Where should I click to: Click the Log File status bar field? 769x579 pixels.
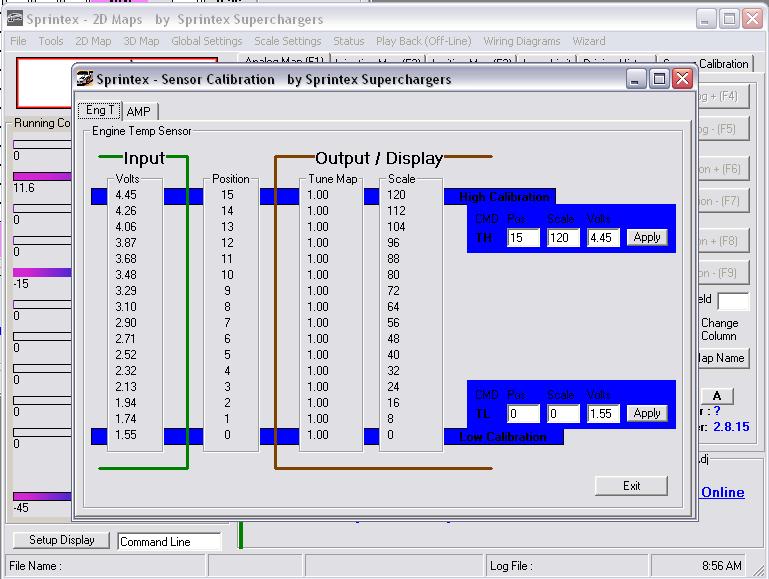pos(567,566)
